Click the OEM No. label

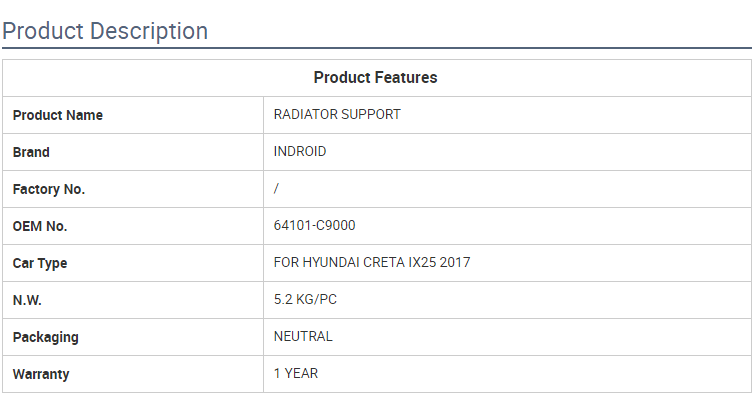[40, 226]
